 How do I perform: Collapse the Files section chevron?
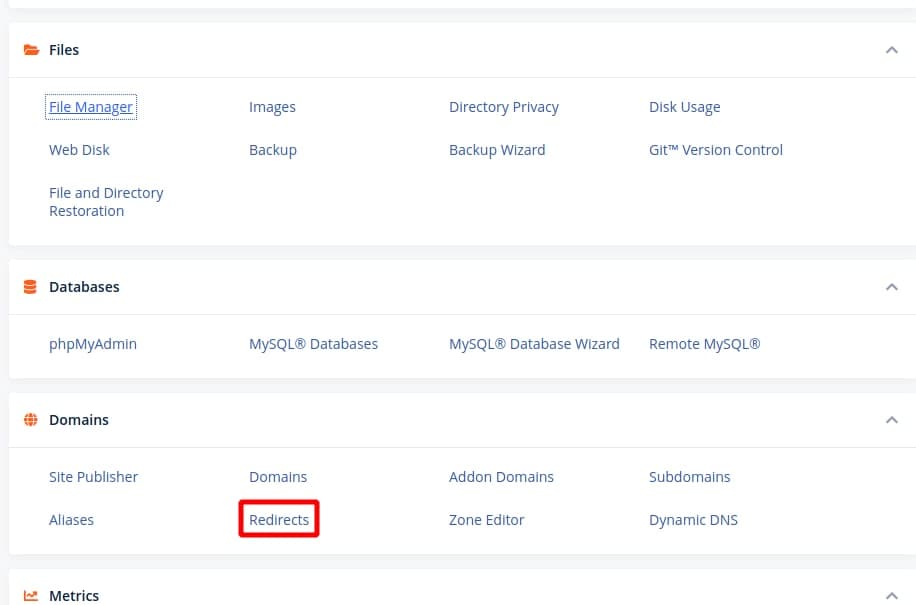pyautogui.click(x=892, y=50)
